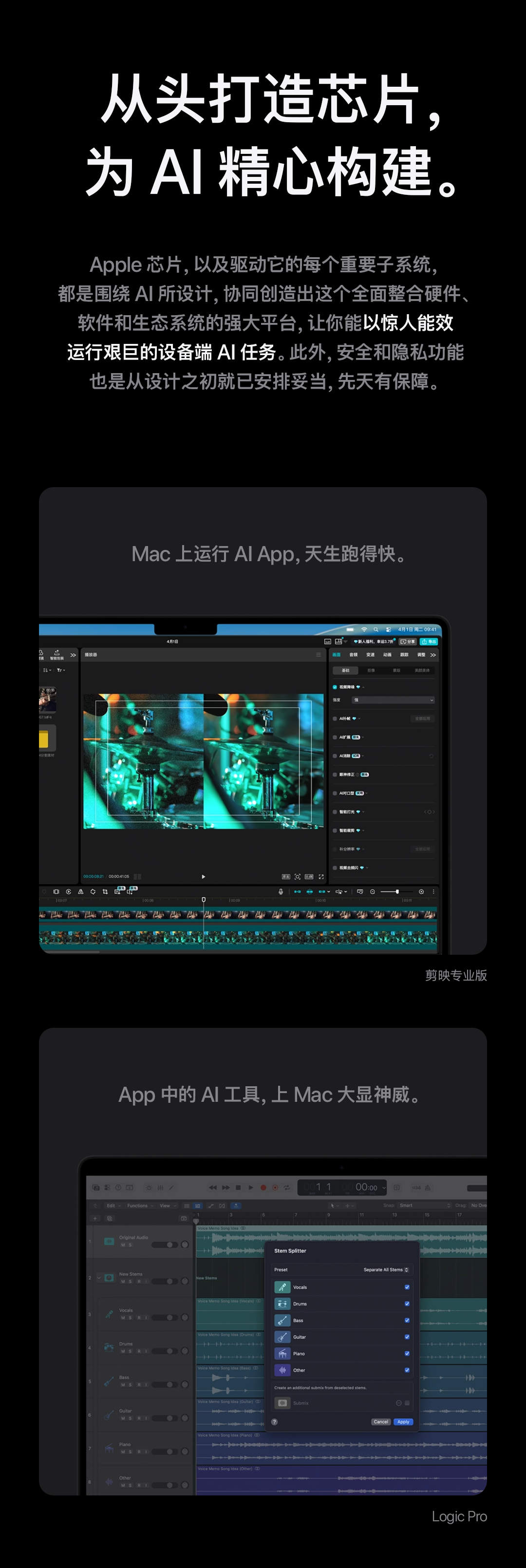Viewport: 526px width, 1568px height.
Task: Click the record button in Logic Pro transport
Action: 263,1187
